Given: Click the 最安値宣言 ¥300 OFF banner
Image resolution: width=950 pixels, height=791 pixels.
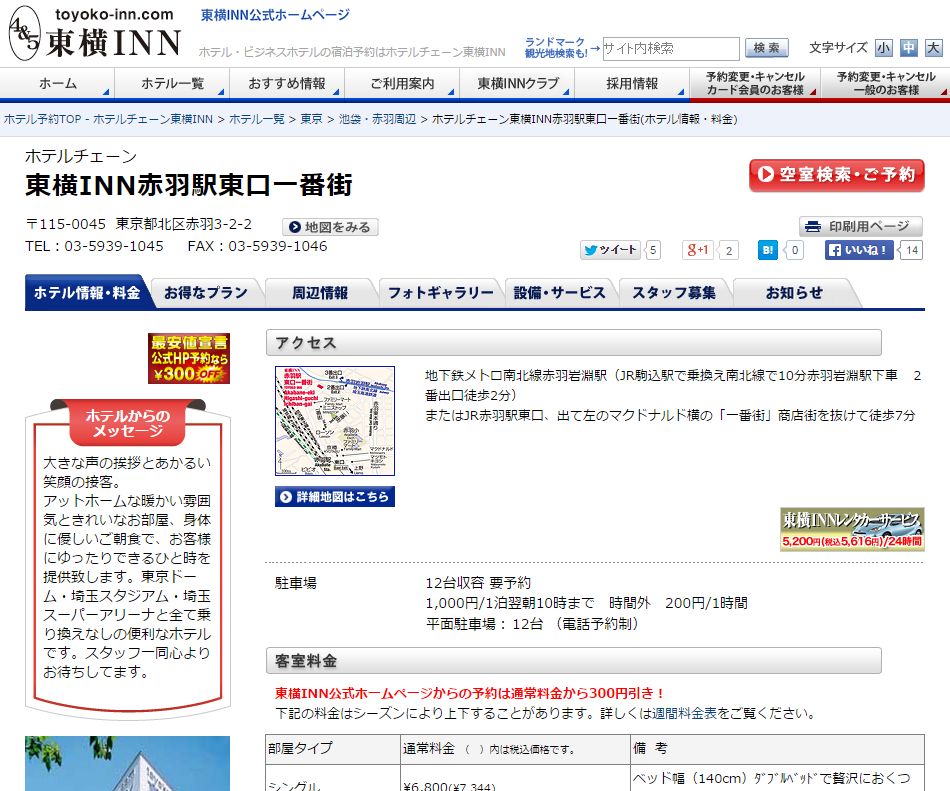Looking at the screenshot, I should click(x=189, y=359).
